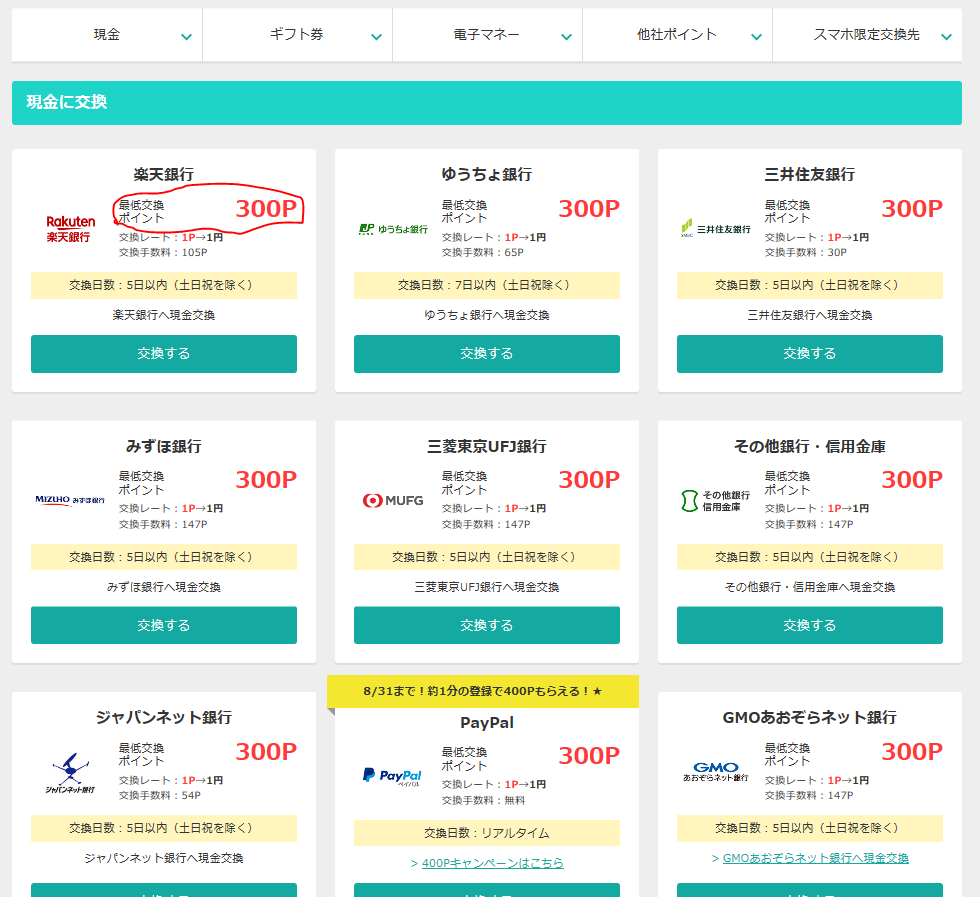Click the 三井住友銀行 card title

click(810, 174)
